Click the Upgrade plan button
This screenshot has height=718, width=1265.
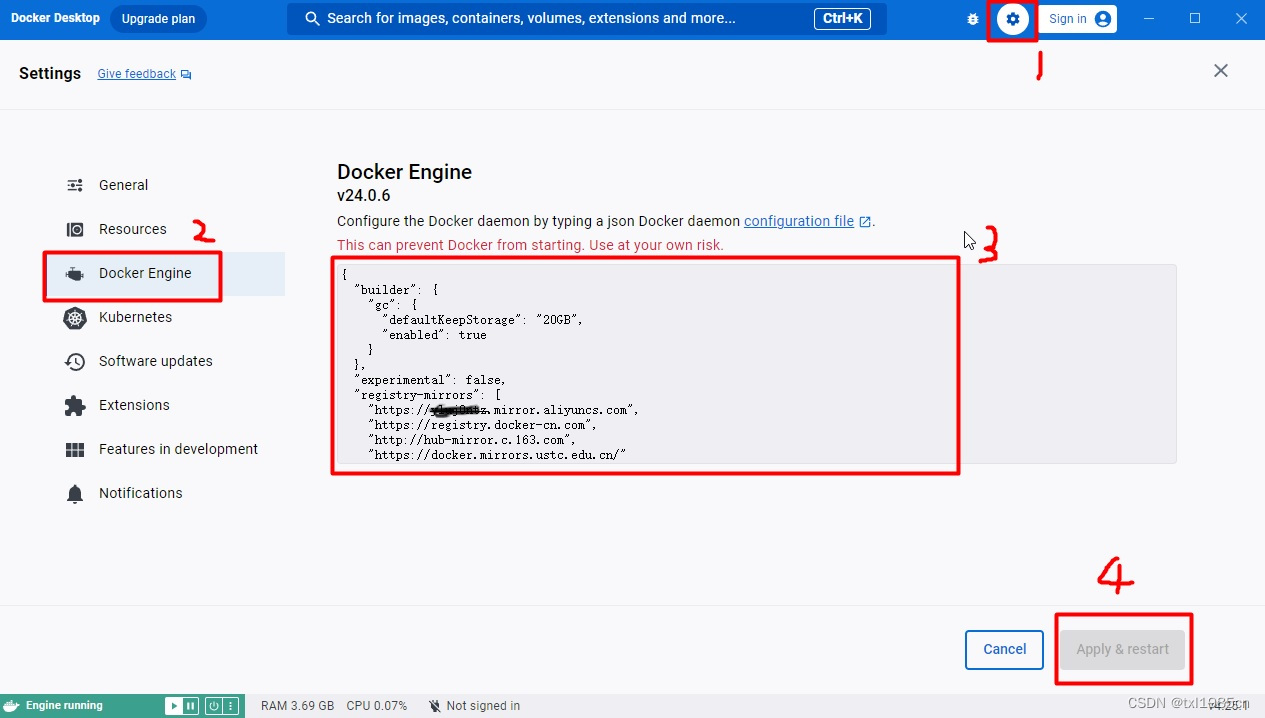coord(158,18)
